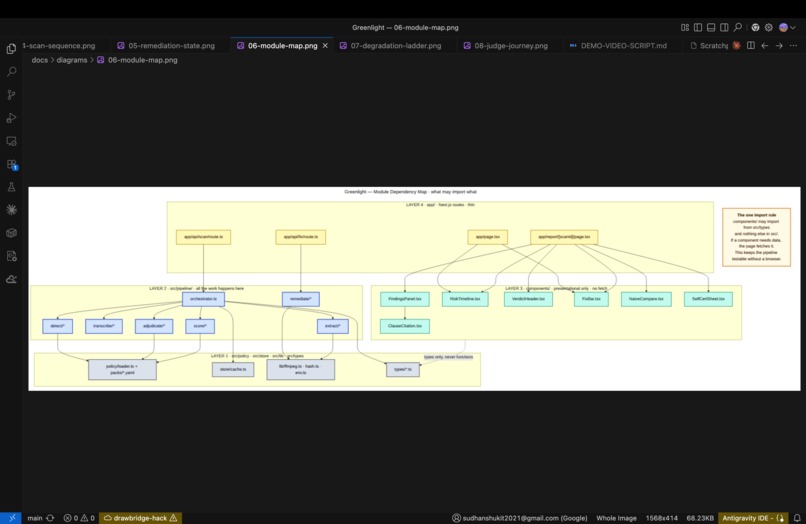Open the account avatar menu

point(786,28)
